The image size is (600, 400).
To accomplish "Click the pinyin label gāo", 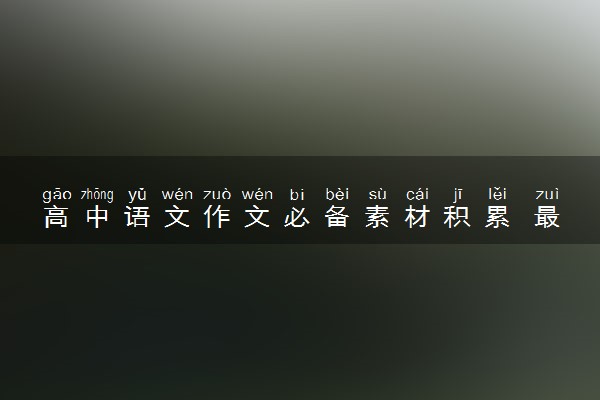I will tap(57, 194).
